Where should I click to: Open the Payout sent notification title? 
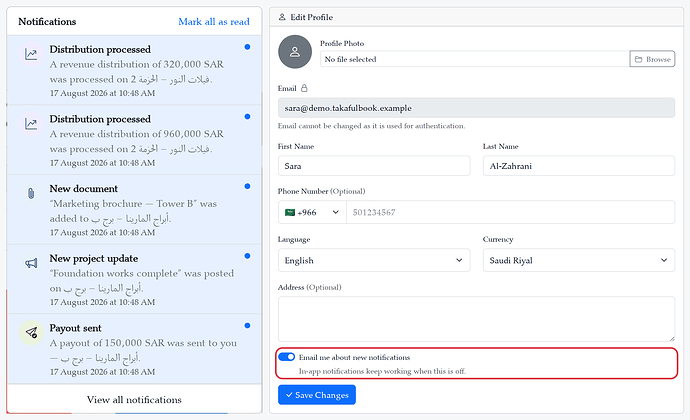tap(75, 328)
